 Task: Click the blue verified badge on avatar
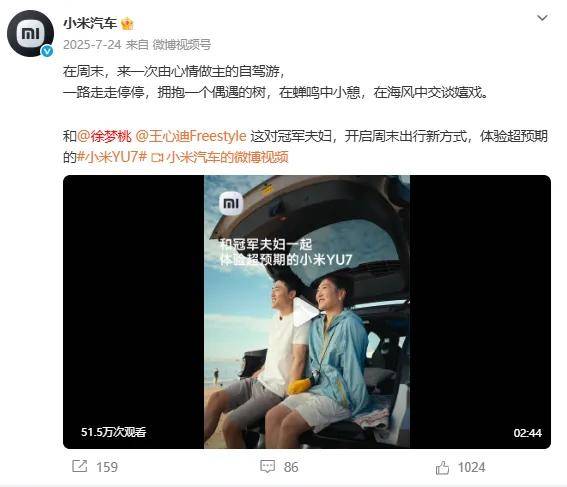pyautogui.click(x=47, y=51)
